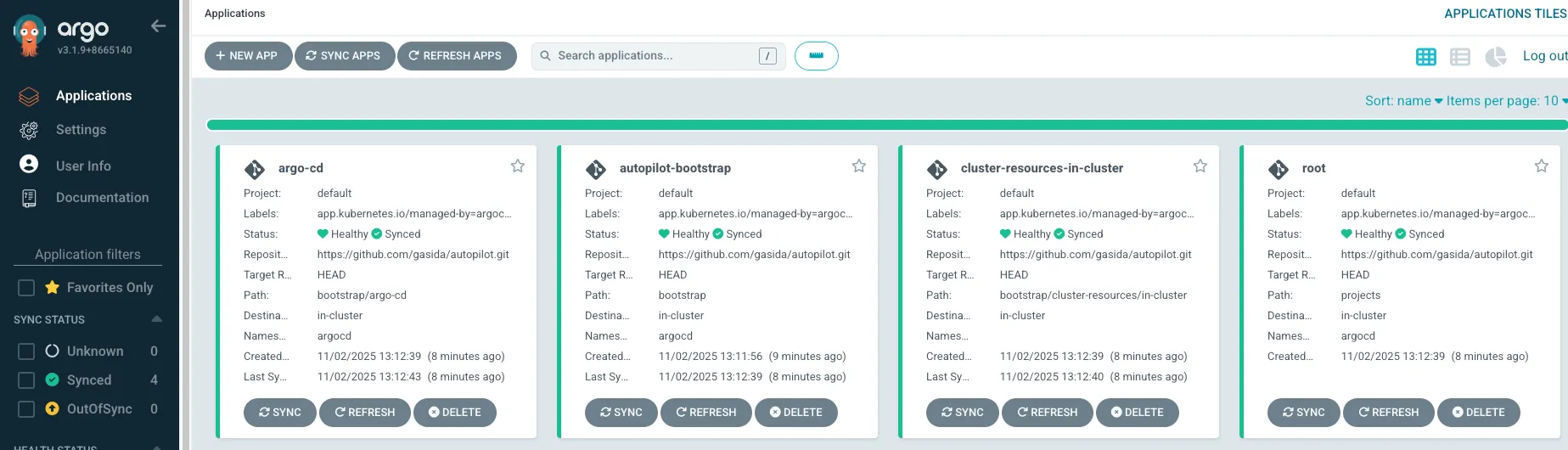Image resolution: width=1568 pixels, height=450 pixels.
Task: Click the SYNC APPS button
Action: coord(344,56)
